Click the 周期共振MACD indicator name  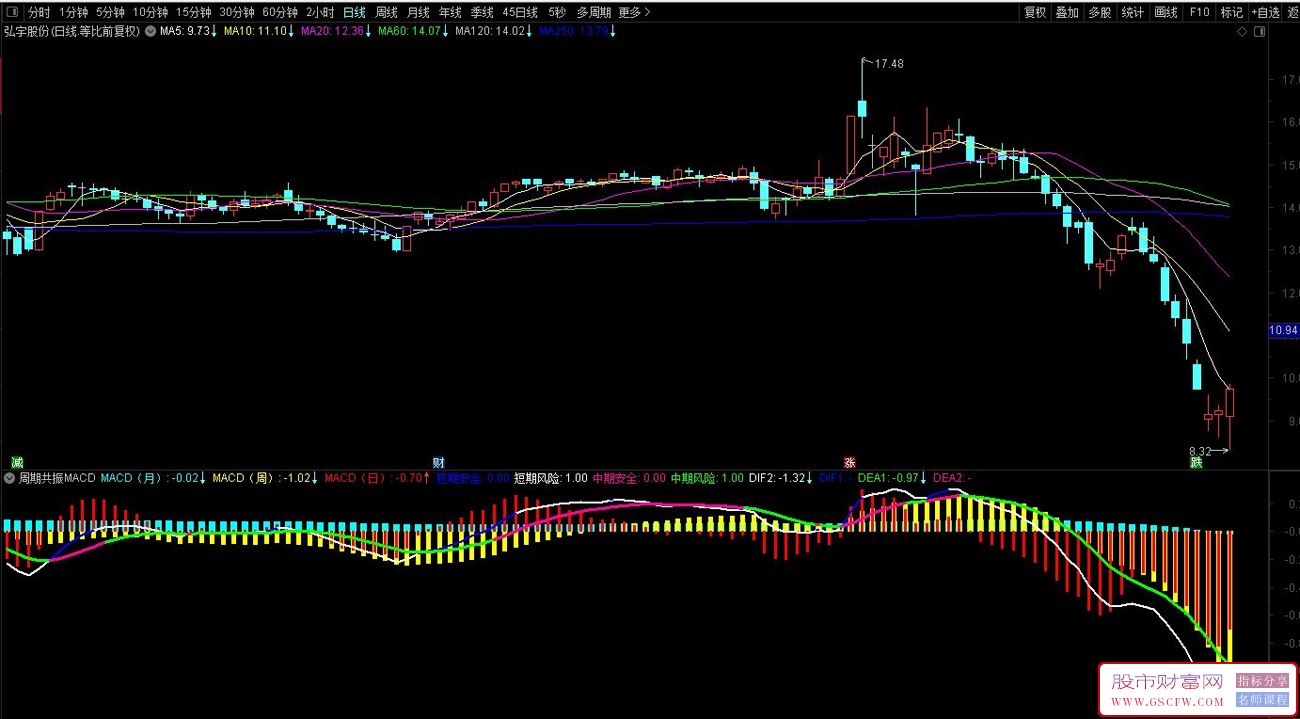pos(57,478)
